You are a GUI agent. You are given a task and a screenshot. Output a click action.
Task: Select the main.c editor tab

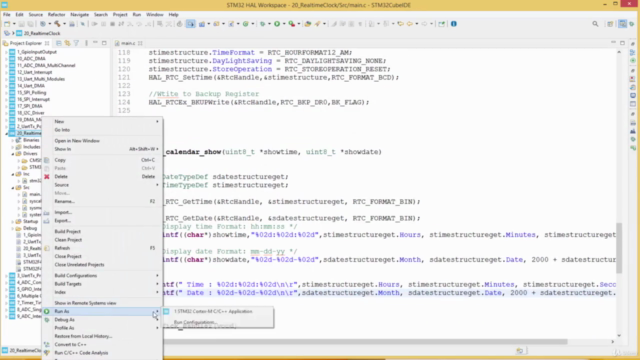[128, 43]
